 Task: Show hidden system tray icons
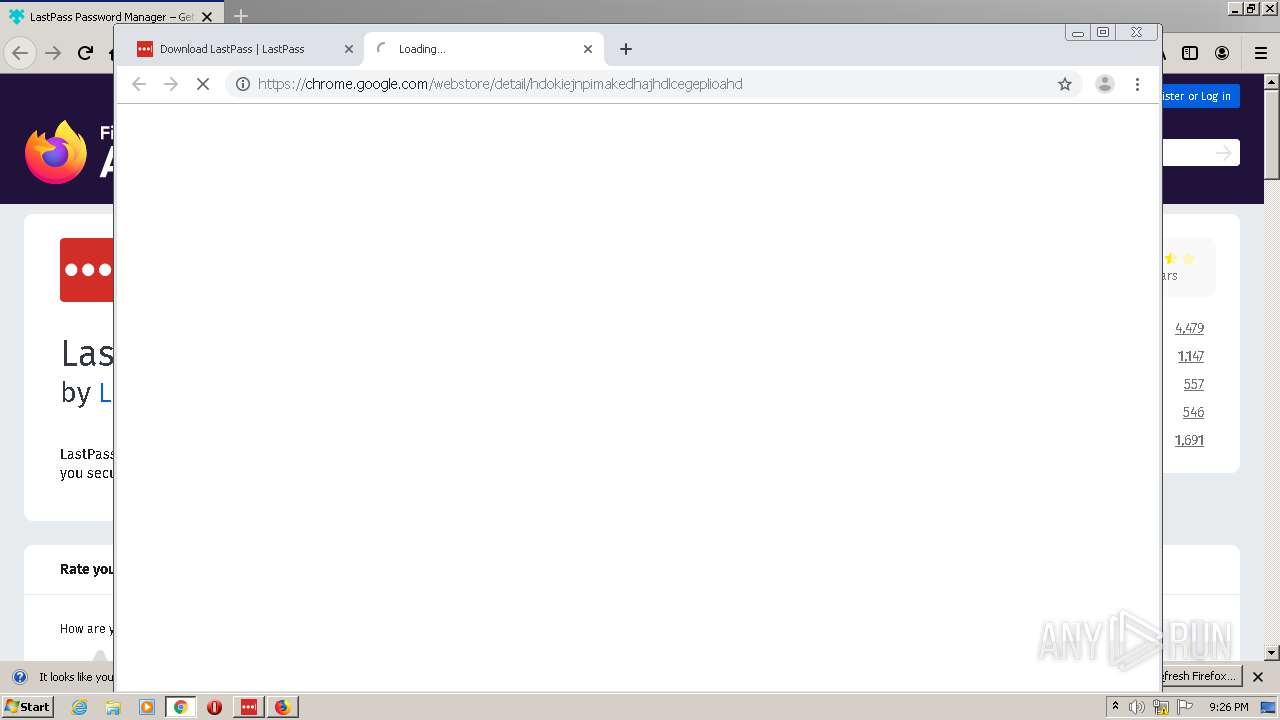point(1115,707)
